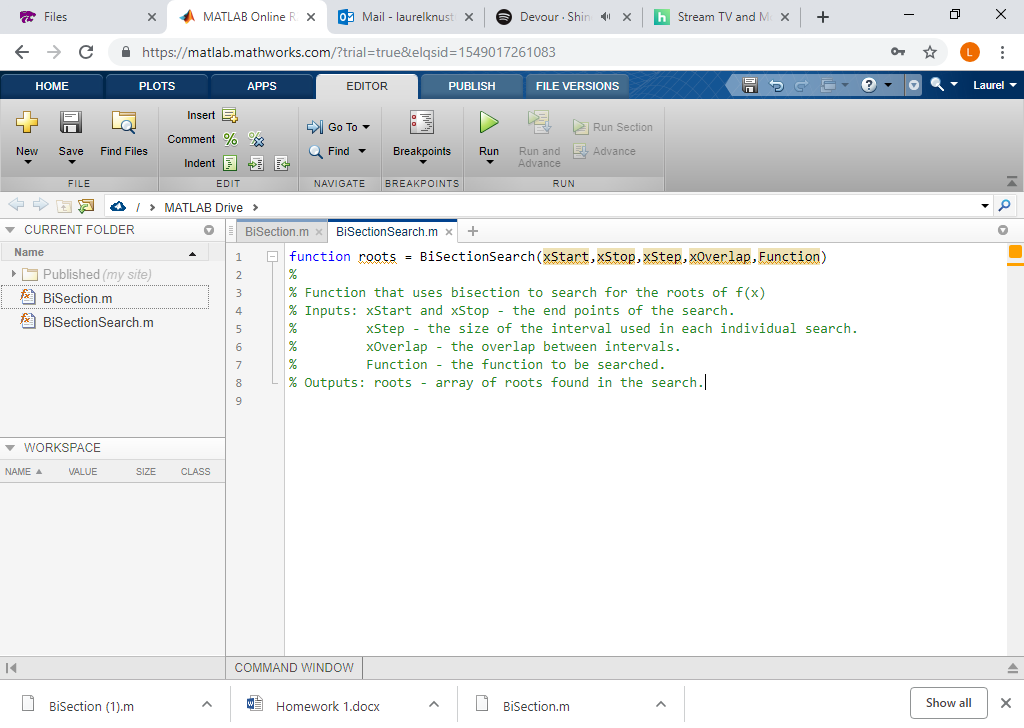This screenshot has height=728, width=1024.
Task: Open the Breakpoints tool icon
Action: tap(421, 123)
